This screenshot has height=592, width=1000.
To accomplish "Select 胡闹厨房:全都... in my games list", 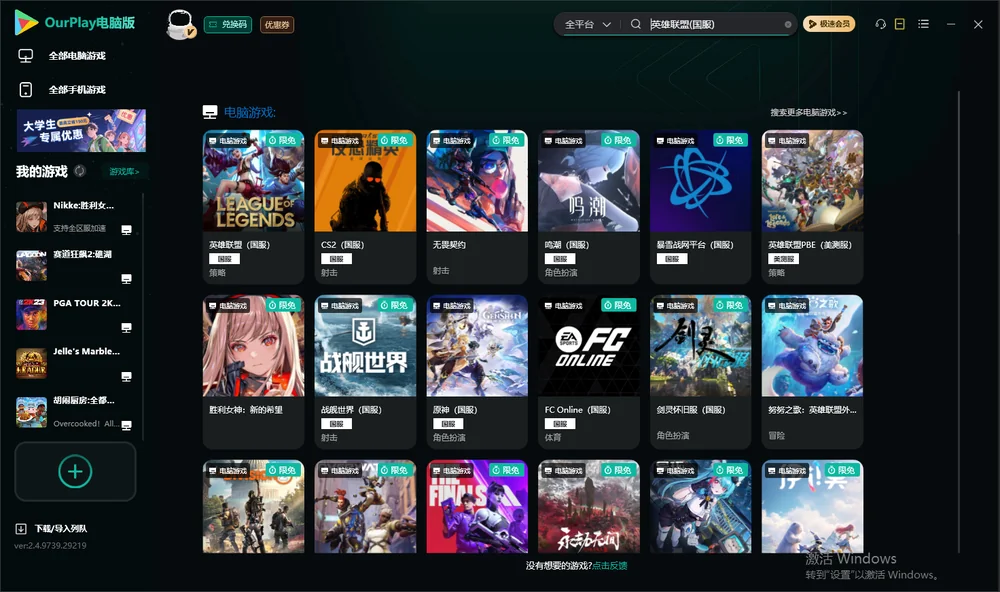I will click(x=75, y=412).
